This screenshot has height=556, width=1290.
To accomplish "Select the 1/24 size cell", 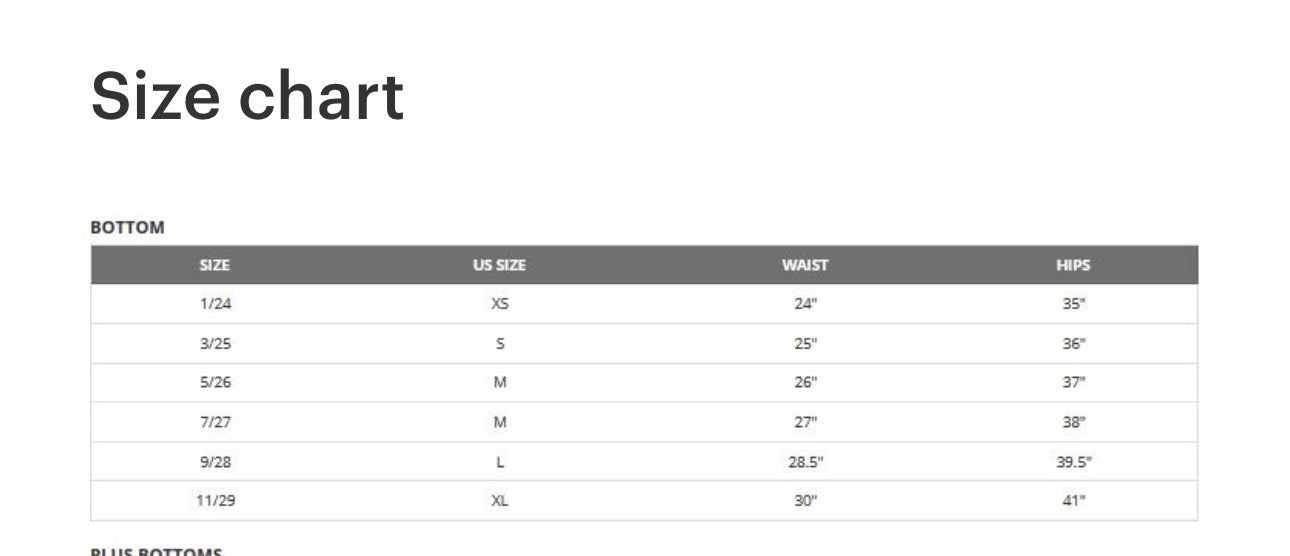I will click(215, 304).
